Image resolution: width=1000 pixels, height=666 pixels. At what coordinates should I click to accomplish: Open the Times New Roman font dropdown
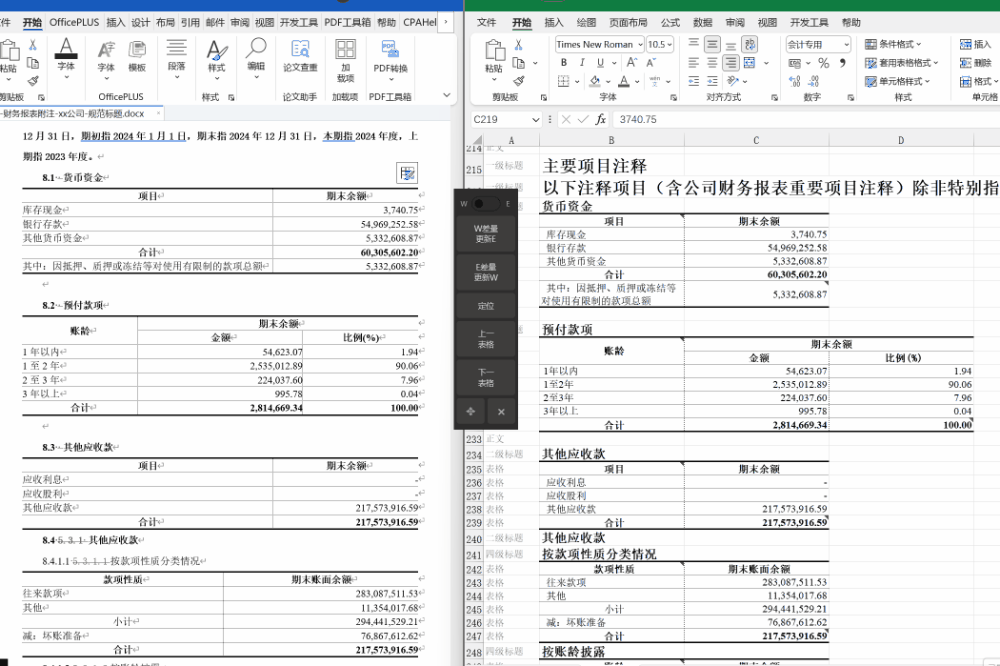click(640, 45)
